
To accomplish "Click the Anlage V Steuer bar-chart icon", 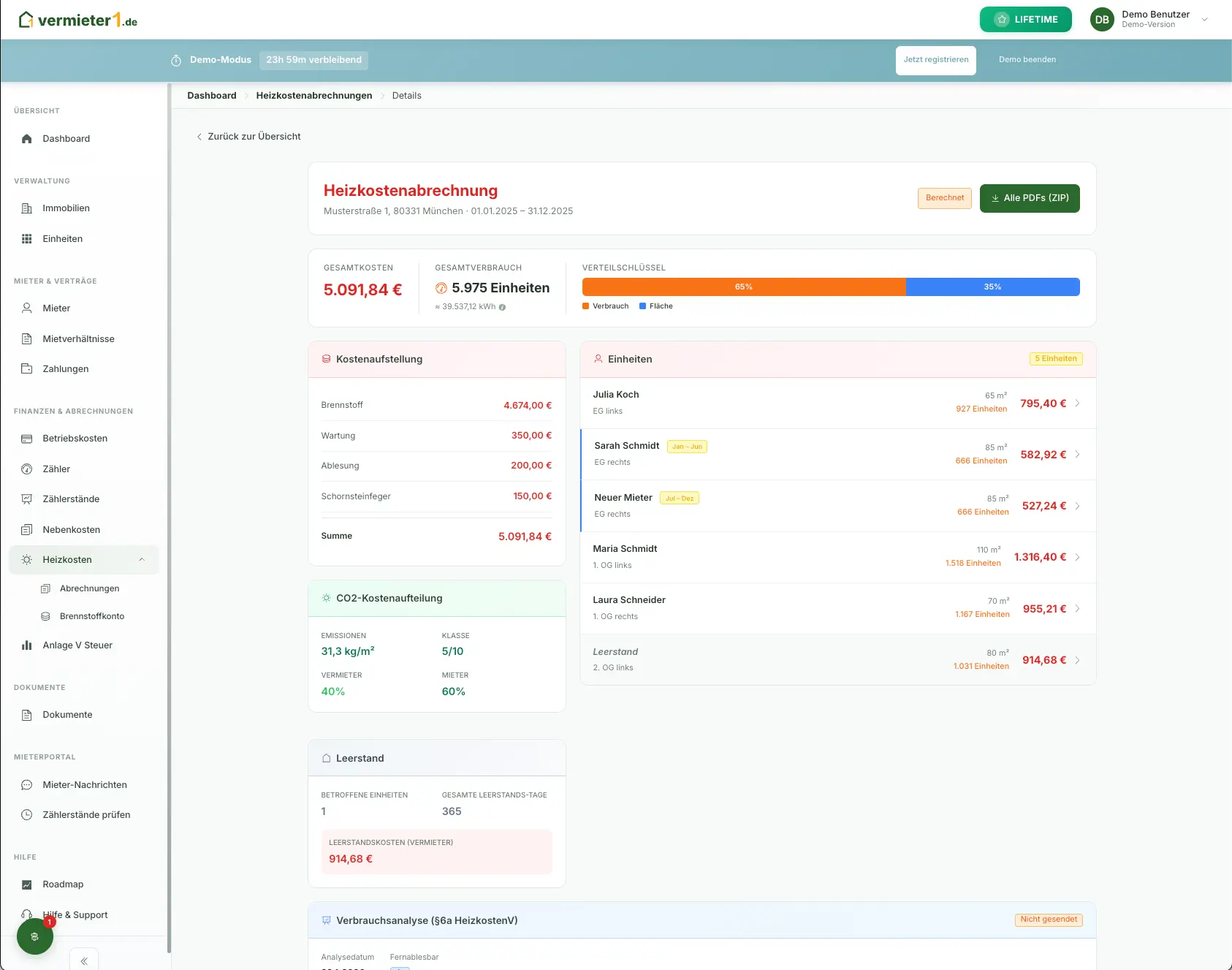I will point(27,645).
